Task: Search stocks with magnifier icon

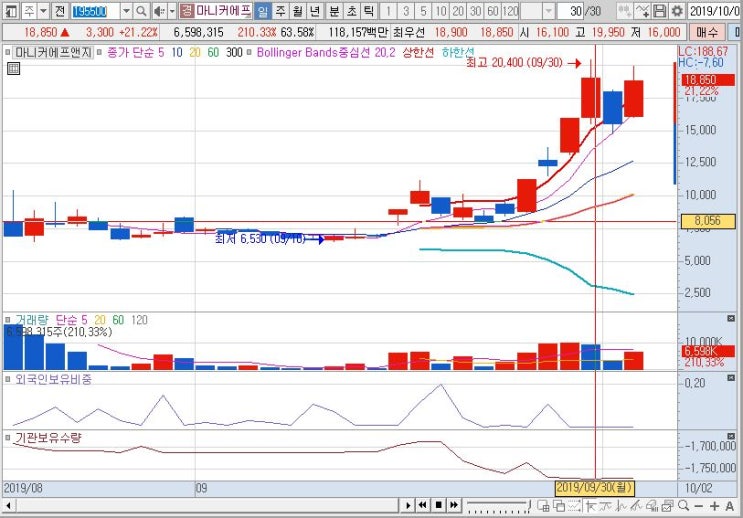Action: click(x=141, y=11)
